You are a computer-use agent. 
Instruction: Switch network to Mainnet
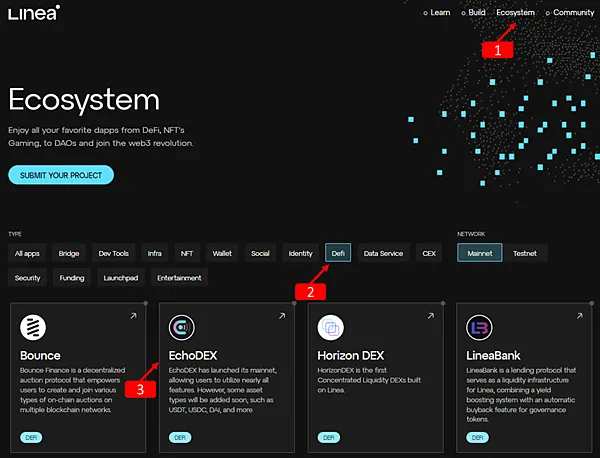pos(480,253)
